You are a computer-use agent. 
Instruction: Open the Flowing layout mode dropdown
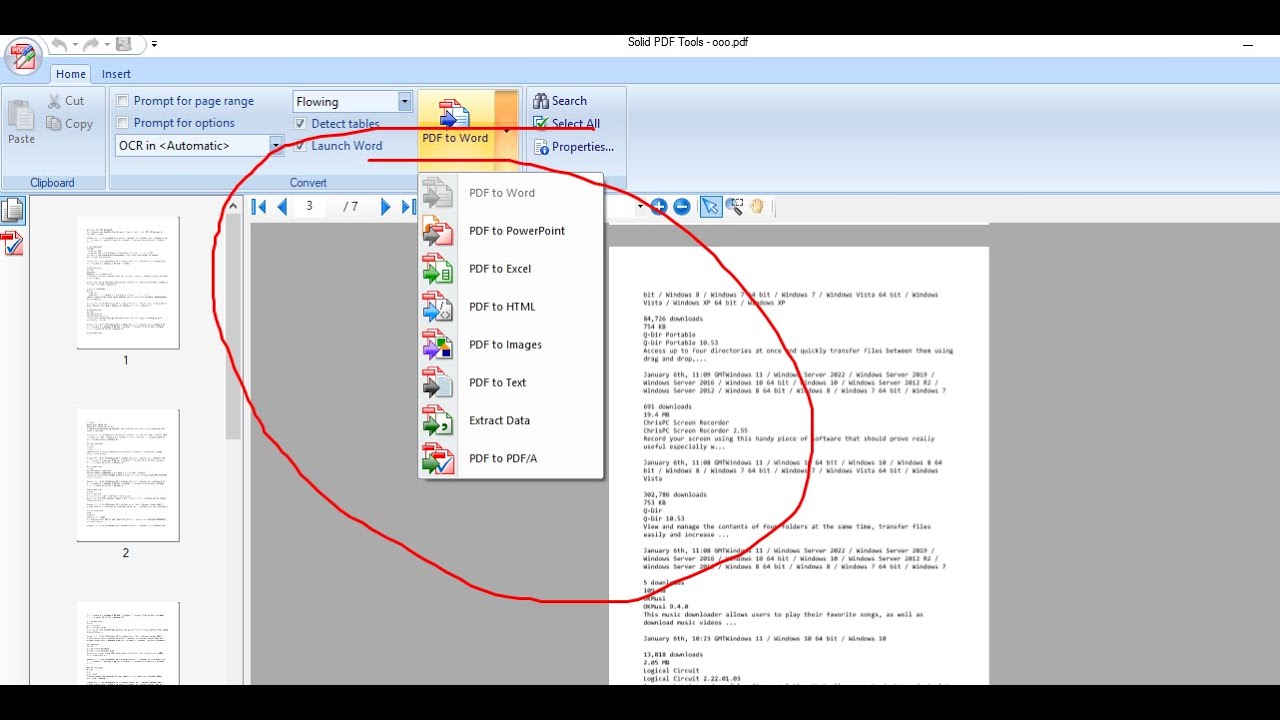pos(405,101)
